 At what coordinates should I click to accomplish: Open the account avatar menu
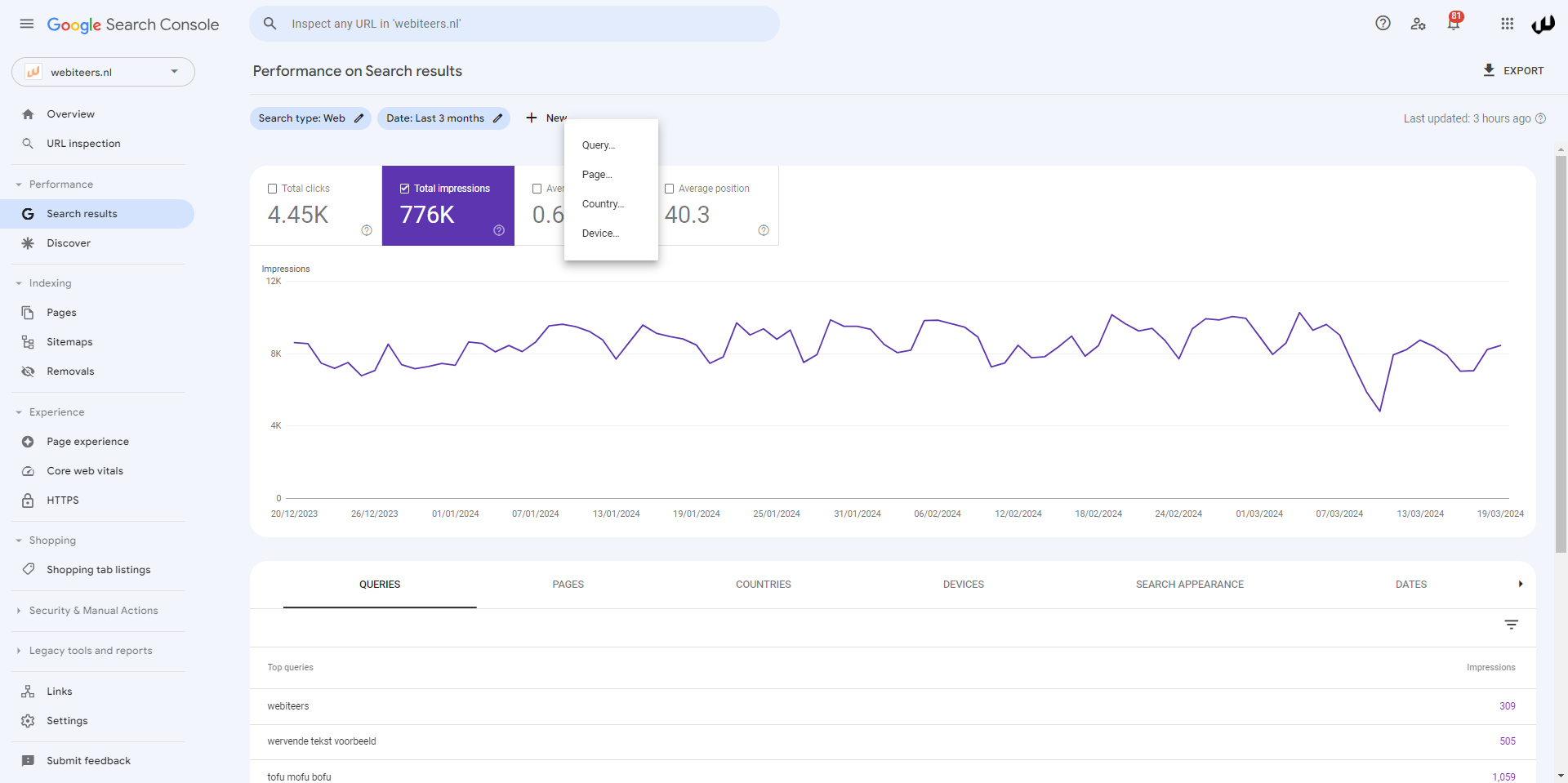click(x=1543, y=24)
